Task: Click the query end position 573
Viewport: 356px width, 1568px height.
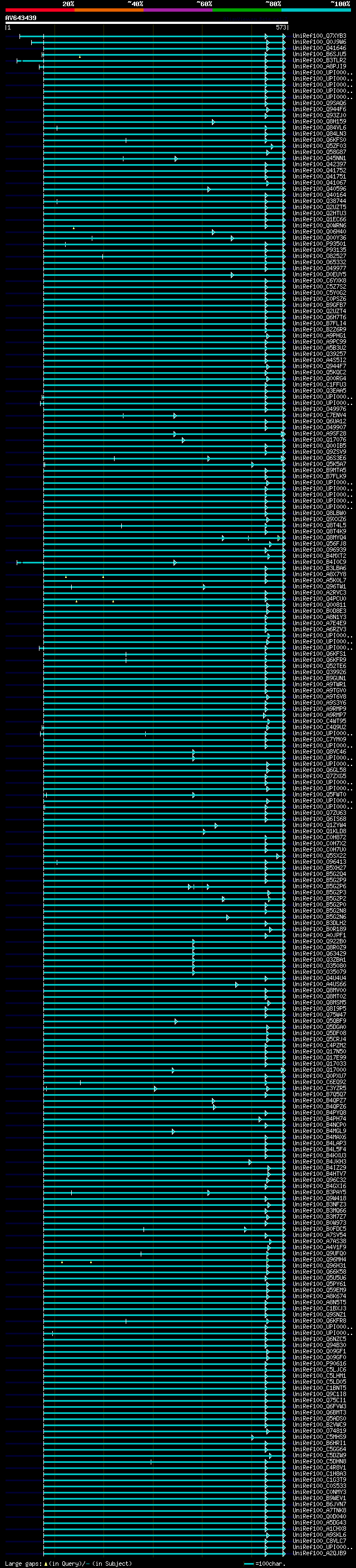Action: pyautogui.click(x=280, y=27)
